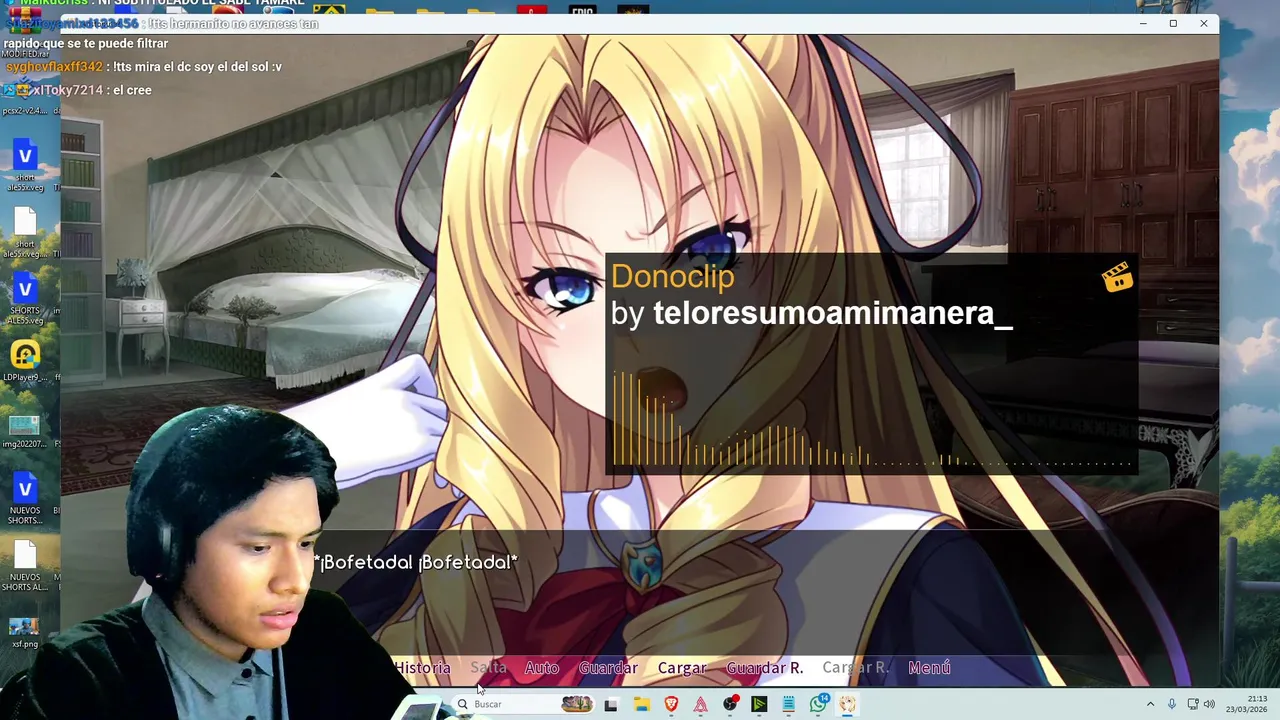
Task: Open NUEVOS SHORTS VEGAS project icon
Action: point(25,499)
